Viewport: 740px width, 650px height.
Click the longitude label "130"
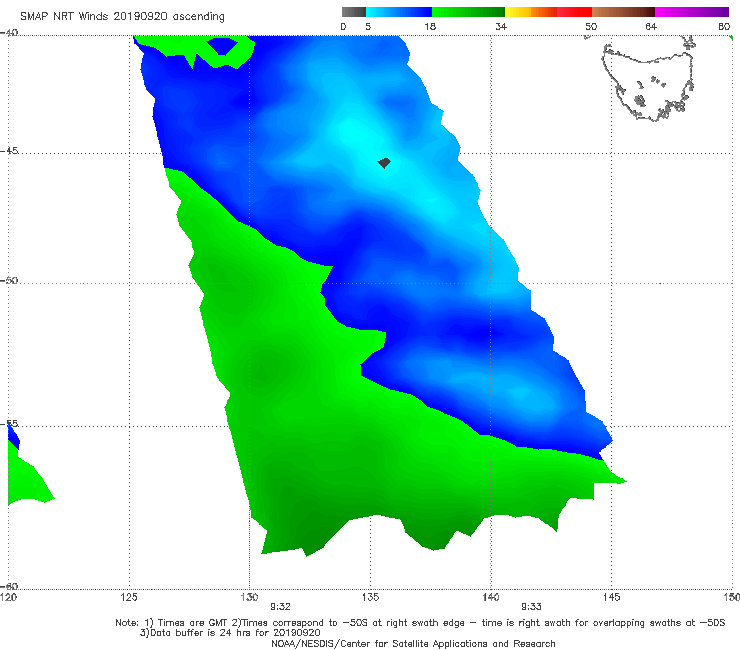(x=249, y=597)
